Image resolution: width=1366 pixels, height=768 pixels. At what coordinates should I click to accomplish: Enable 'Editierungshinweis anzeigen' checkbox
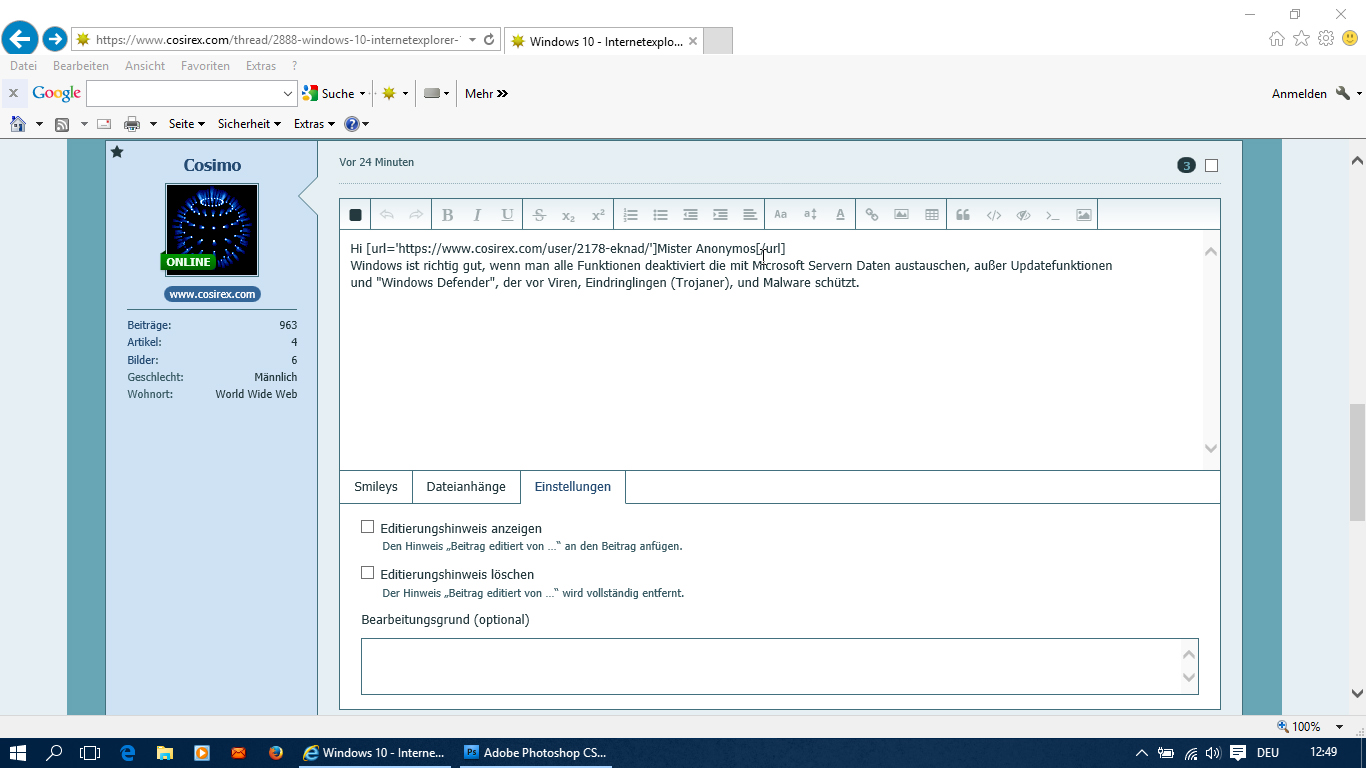point(367,527)
